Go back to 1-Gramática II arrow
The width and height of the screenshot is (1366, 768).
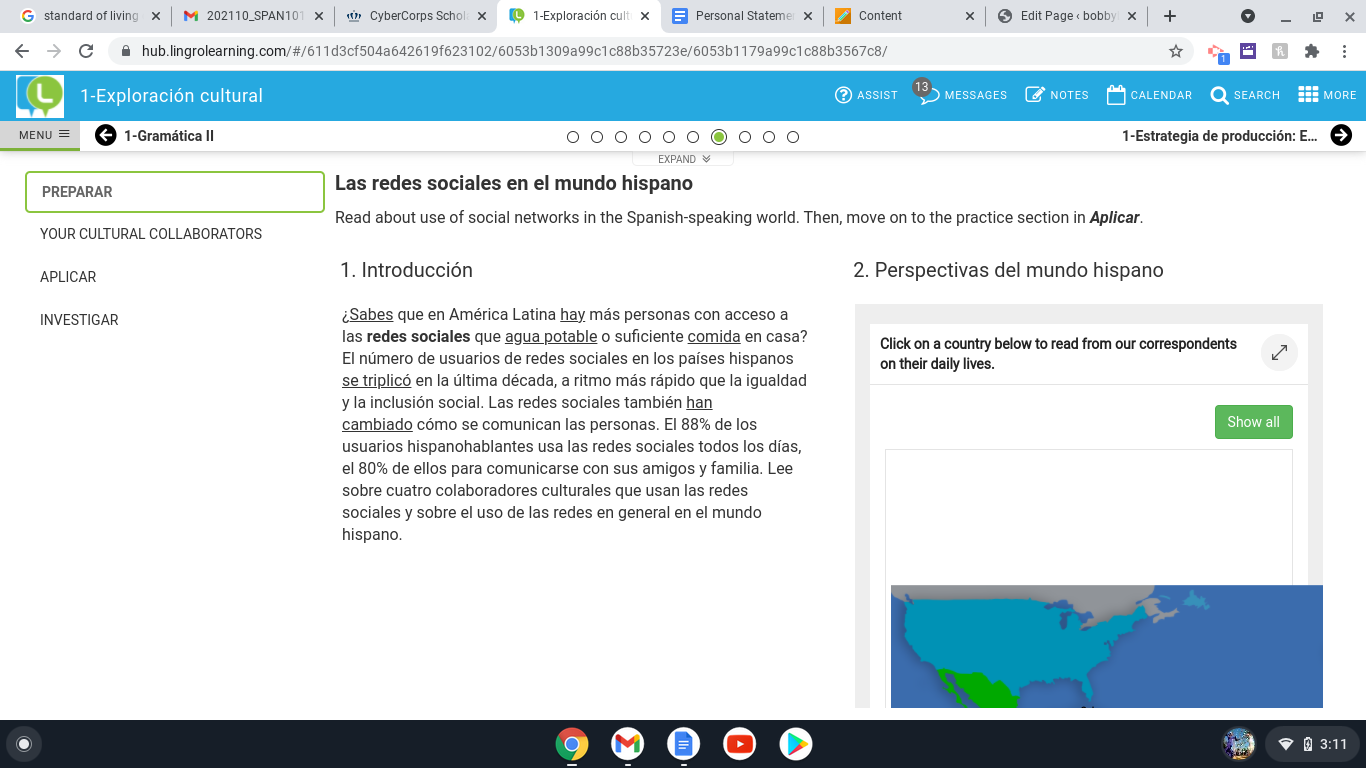click(105, 135)
